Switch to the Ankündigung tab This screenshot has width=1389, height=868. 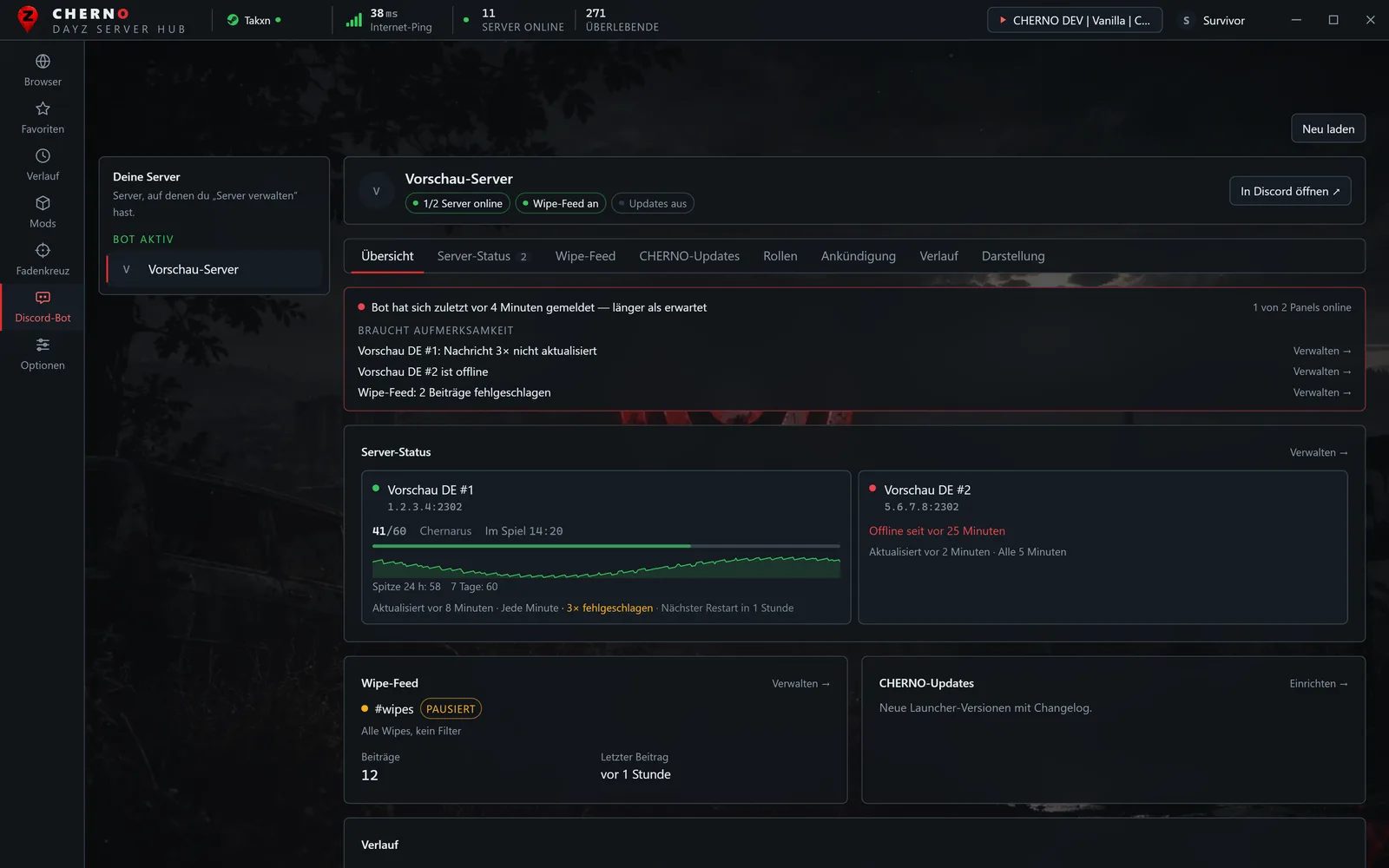tap(859, 256)
